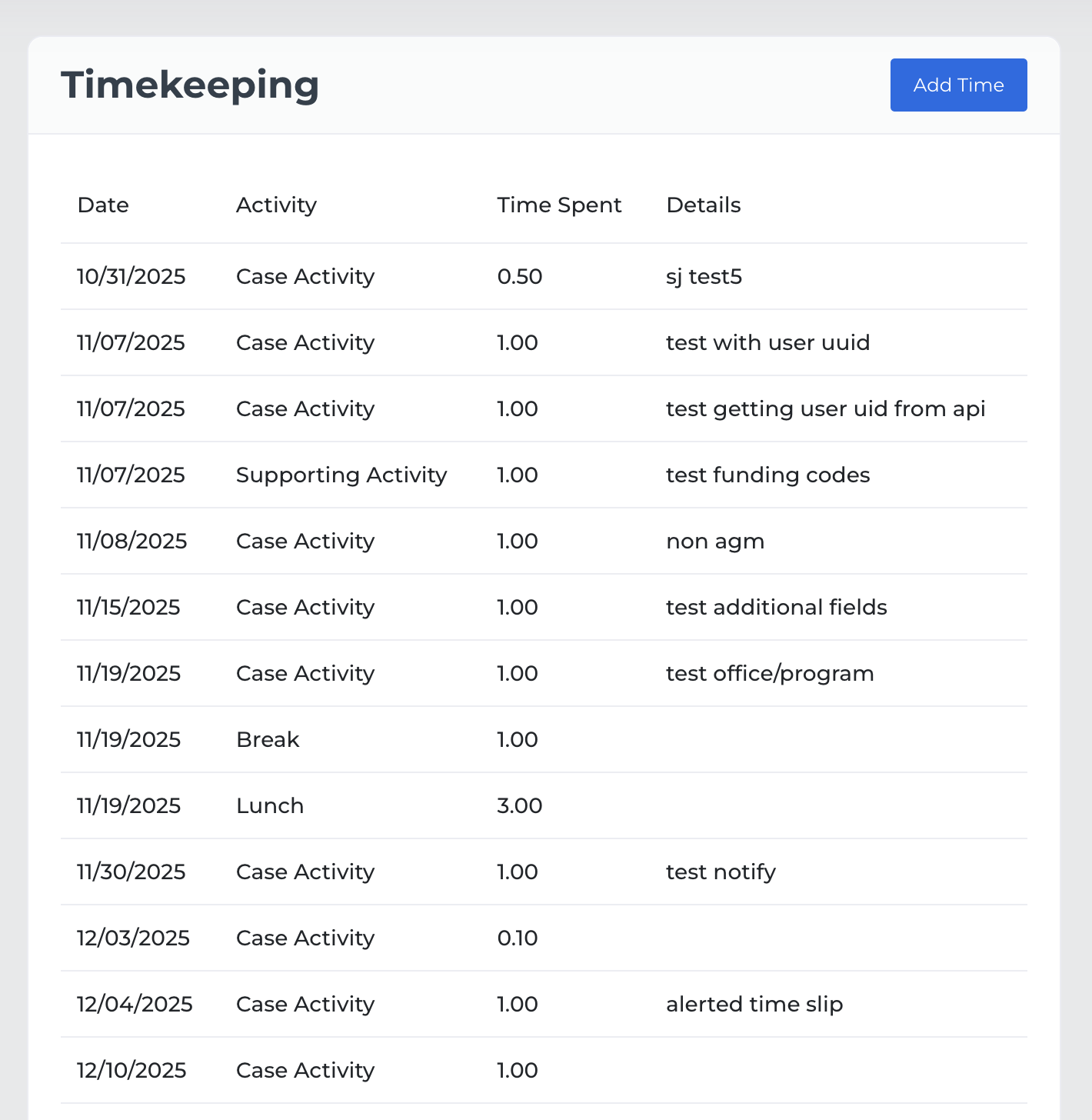Select the Activity column header
The image size is (1092, 1120).
(276, 205)
